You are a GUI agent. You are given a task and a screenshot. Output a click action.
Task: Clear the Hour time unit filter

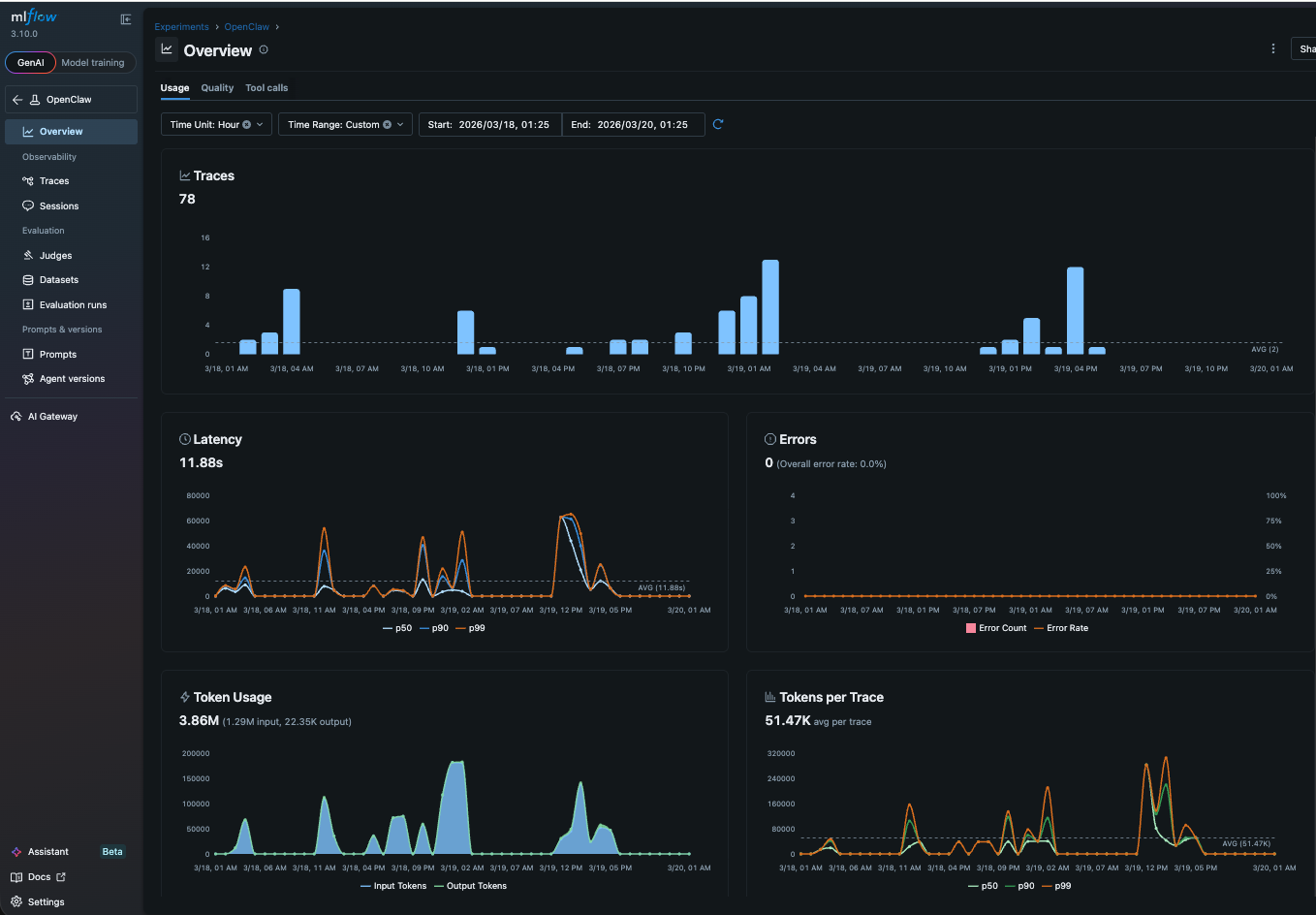click(x=246, y=124)
